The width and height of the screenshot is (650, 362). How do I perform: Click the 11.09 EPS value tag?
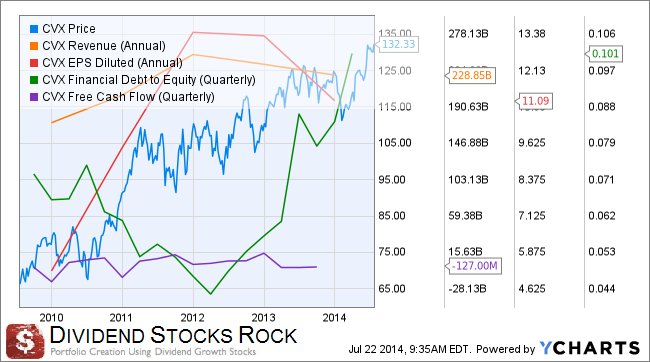[x=534, y=101]
